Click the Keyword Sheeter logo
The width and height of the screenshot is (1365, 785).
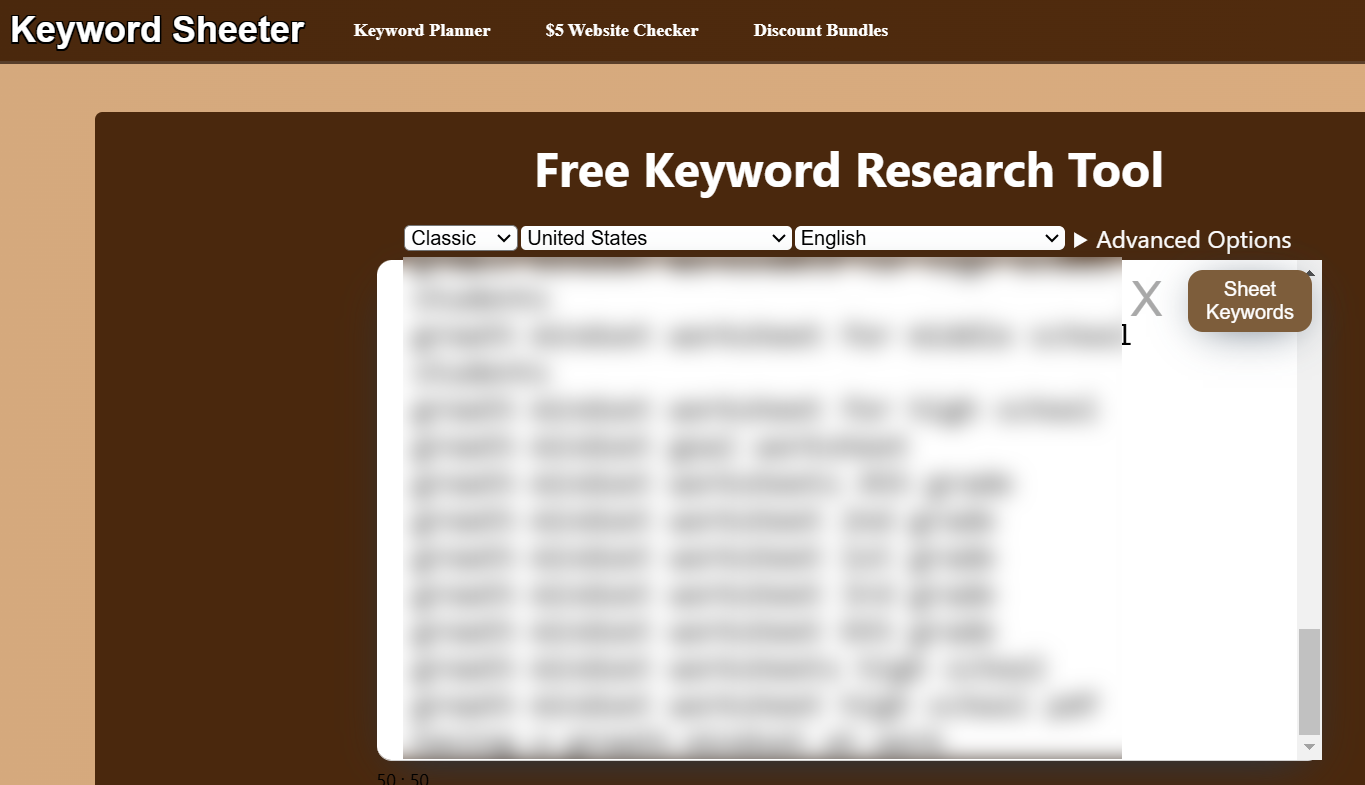[157, 30]
